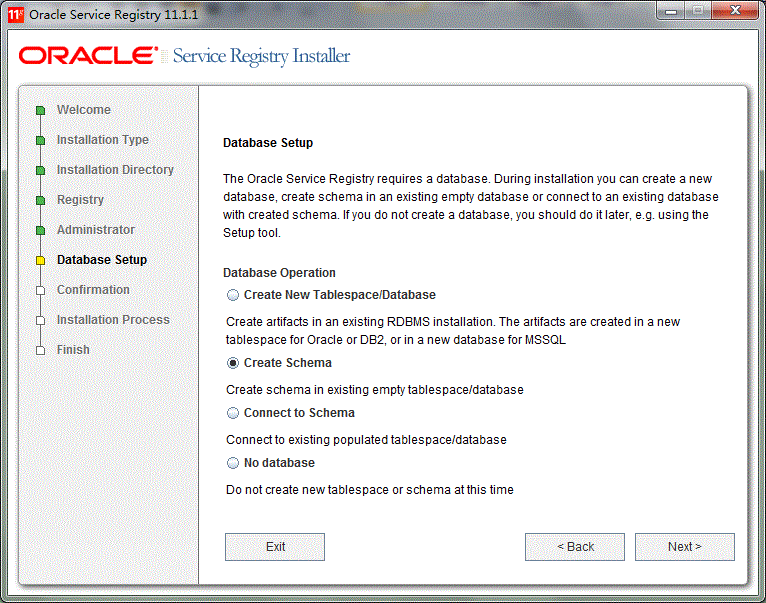The height and width of the screenshot is (603, 766).
Task: Click the green marker beside Installation Type
Action: coord(41,141)
